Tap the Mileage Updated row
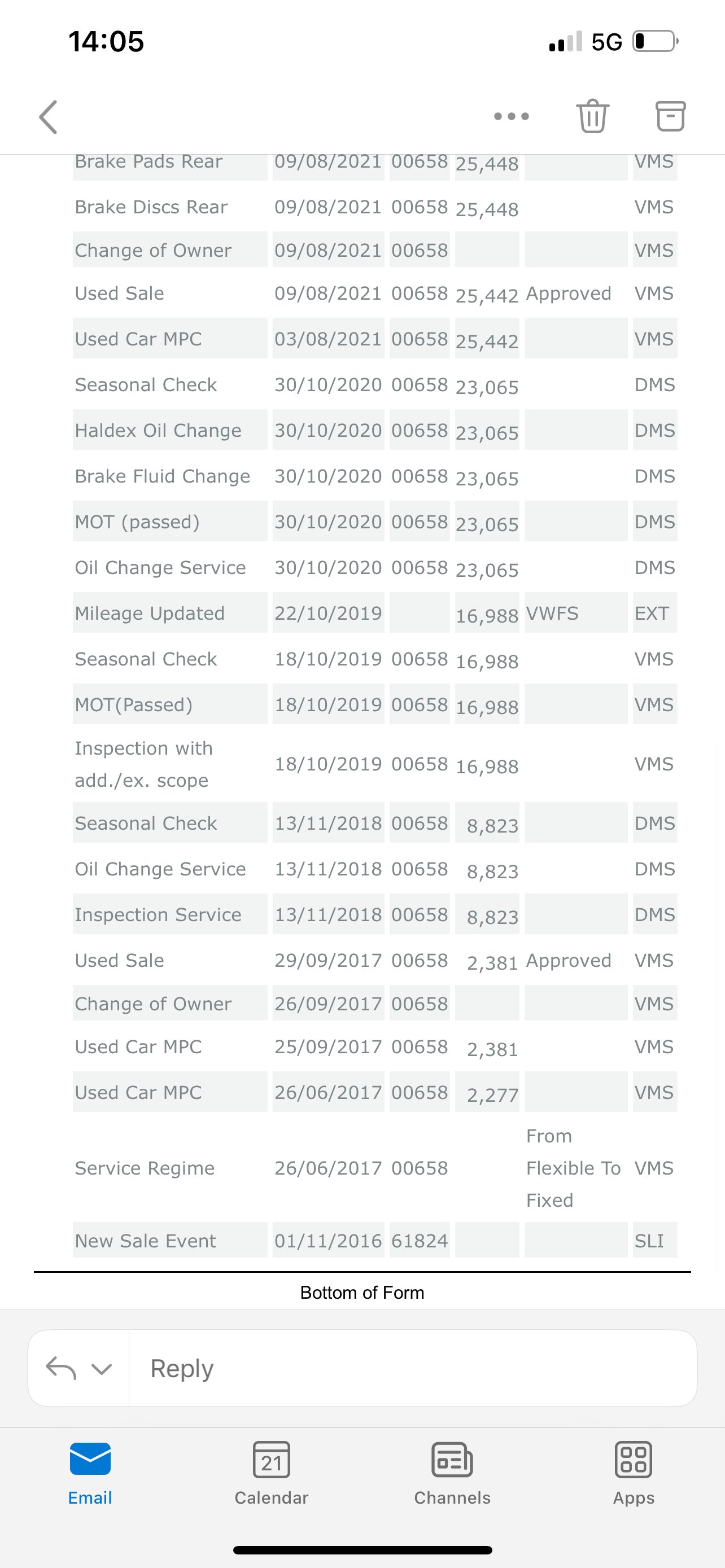This screenshot has height=1568, width=725. 375,613
